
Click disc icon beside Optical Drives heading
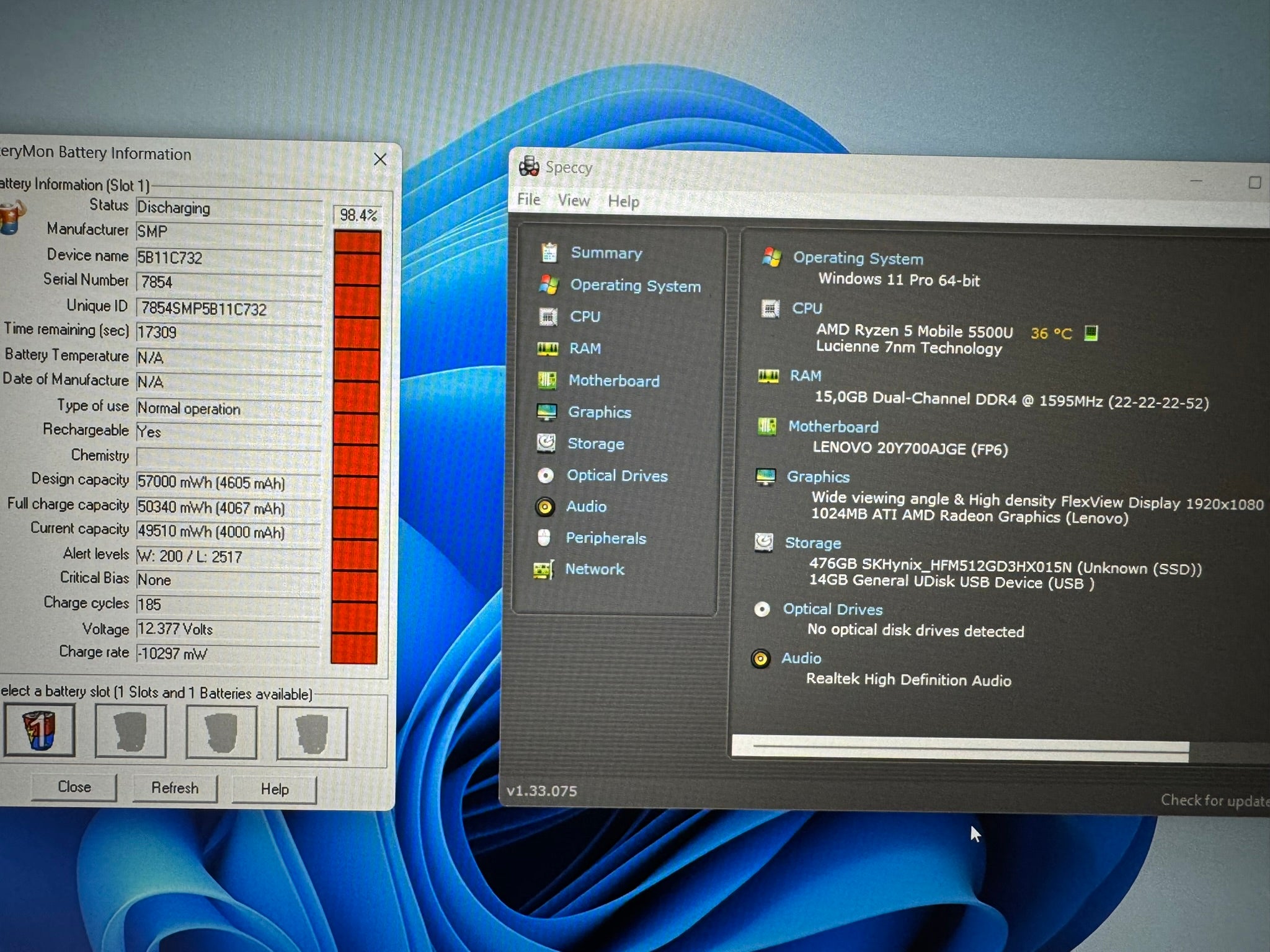coord(762,609)
